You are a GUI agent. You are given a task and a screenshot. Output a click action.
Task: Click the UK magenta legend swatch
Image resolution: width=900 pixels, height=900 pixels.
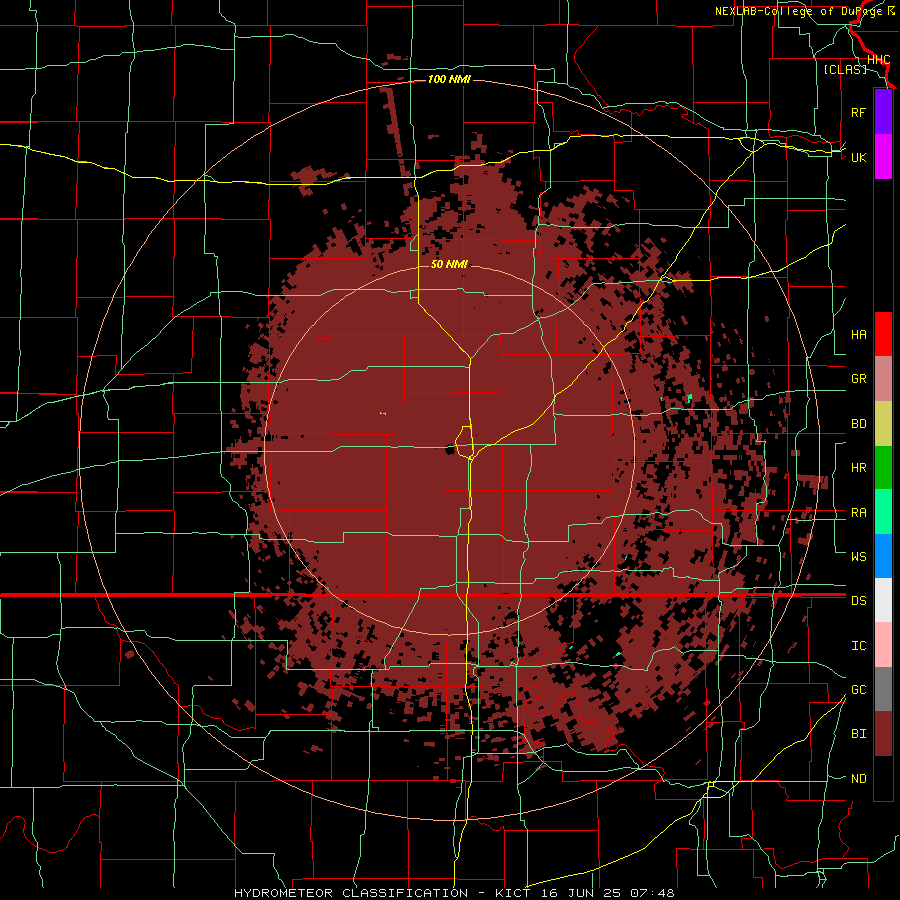pyautogui.click(x=883, y=157)
